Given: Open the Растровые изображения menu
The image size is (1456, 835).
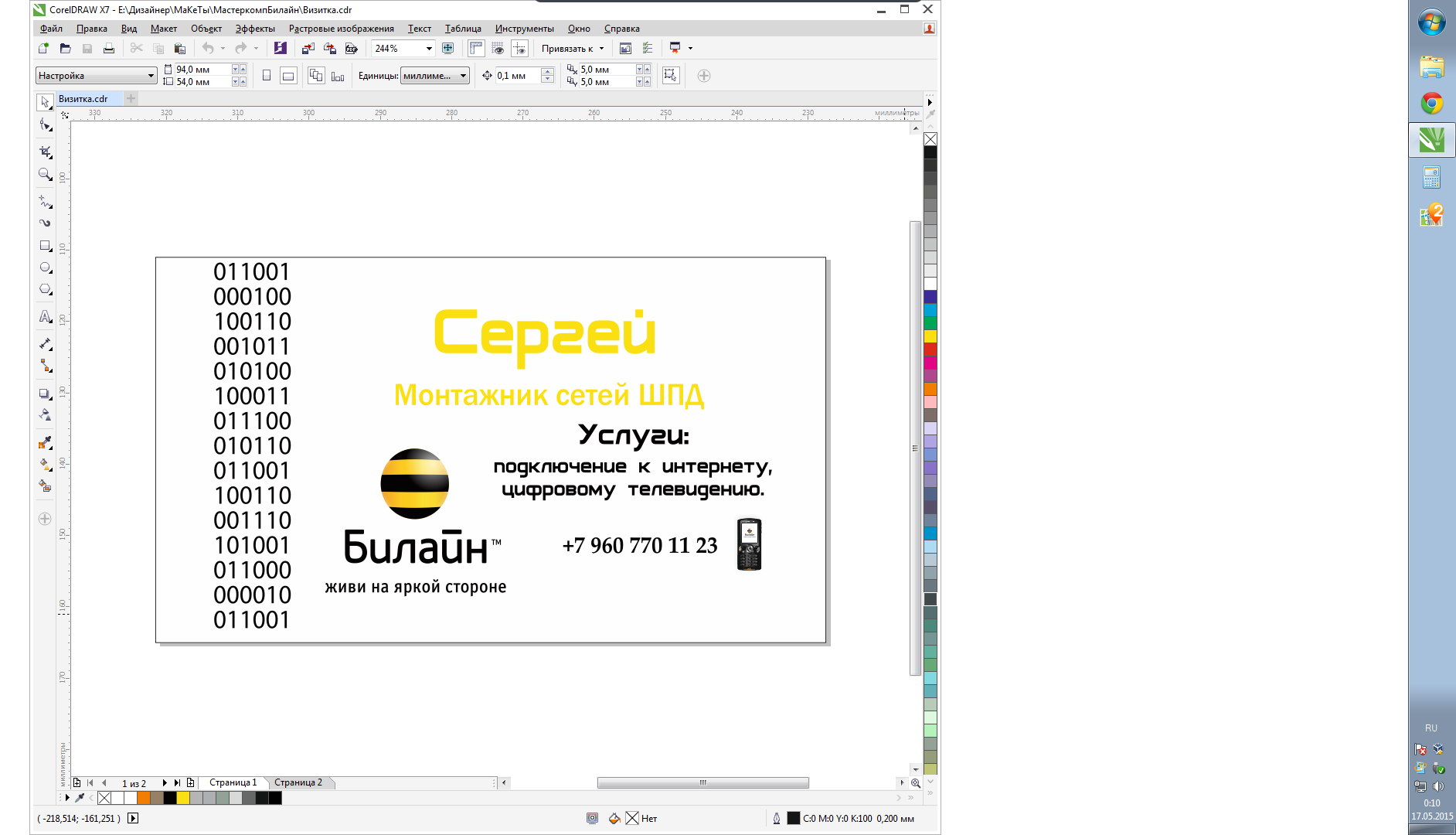Looking at the screenshot, I should (341, 29).
